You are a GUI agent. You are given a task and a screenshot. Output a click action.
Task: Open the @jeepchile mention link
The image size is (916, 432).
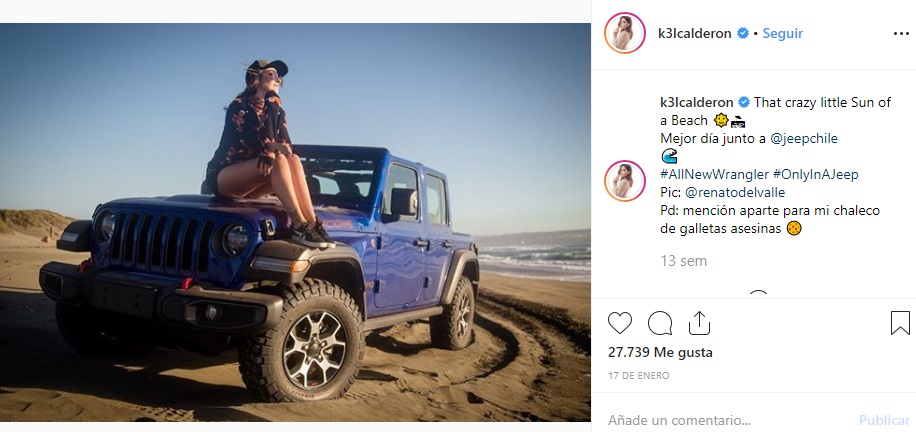(x=804, y=139)
